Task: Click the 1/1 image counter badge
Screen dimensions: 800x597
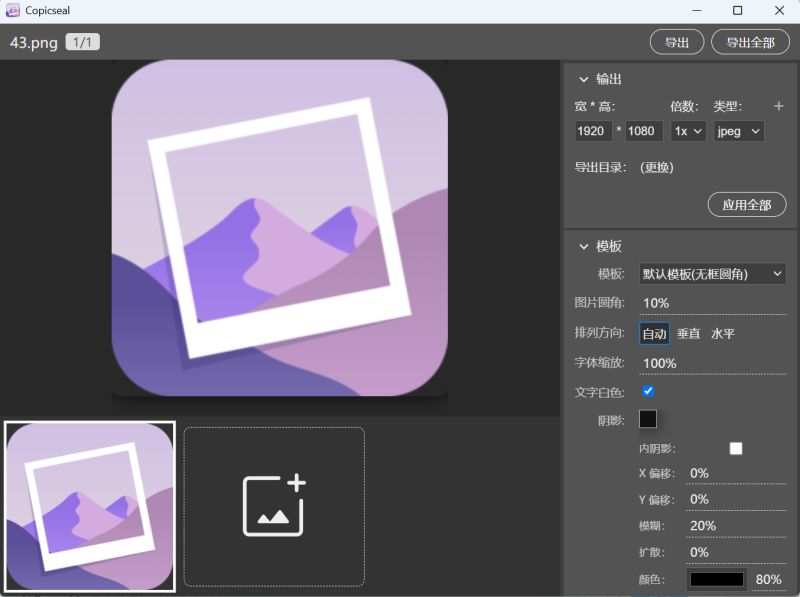Action: [82, 42]
